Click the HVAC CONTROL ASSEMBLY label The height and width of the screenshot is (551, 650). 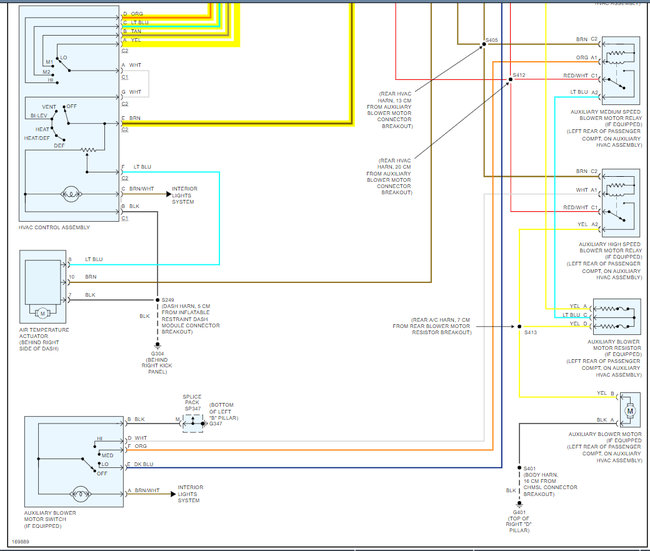pos(54,227)
